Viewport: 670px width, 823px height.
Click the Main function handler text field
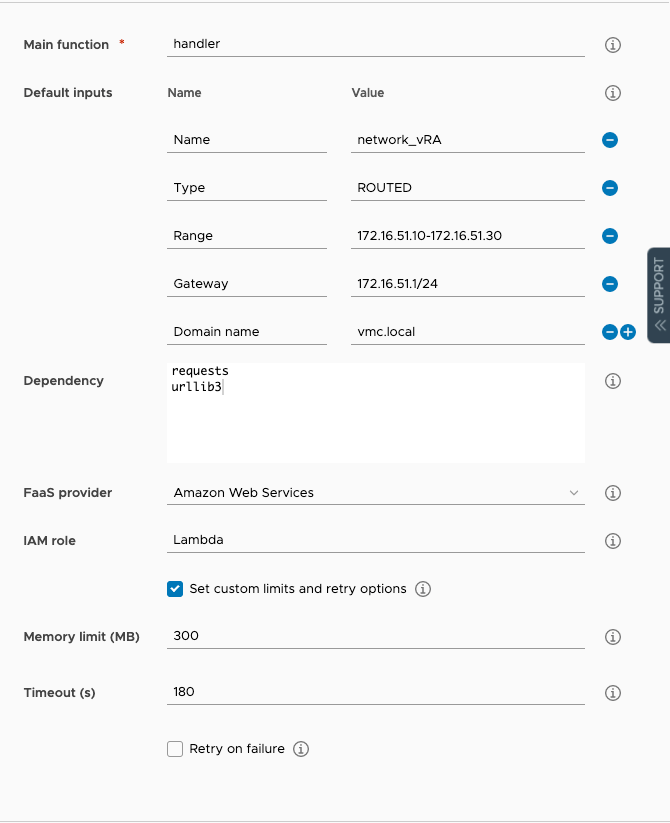click(375, 45)
